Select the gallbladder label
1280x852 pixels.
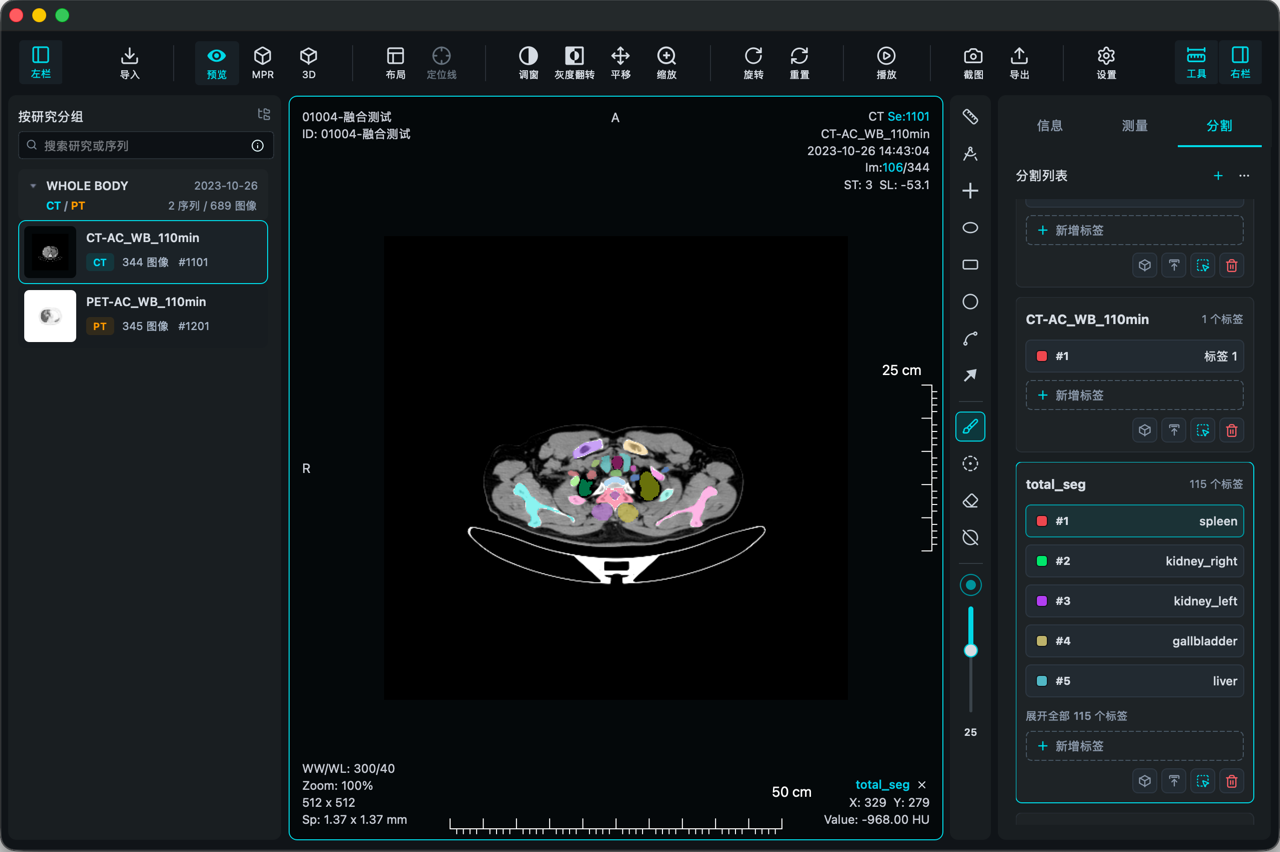click(1135, 641)
